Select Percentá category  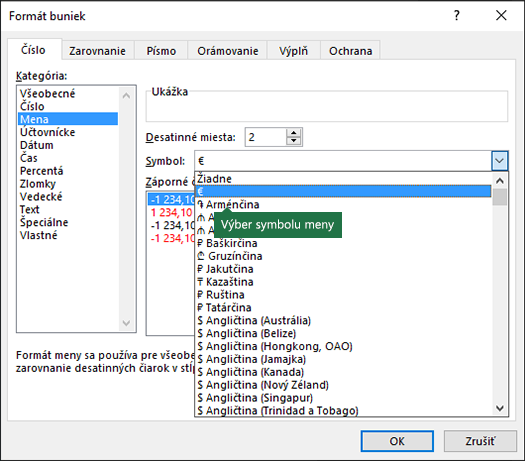coord(68,171)
